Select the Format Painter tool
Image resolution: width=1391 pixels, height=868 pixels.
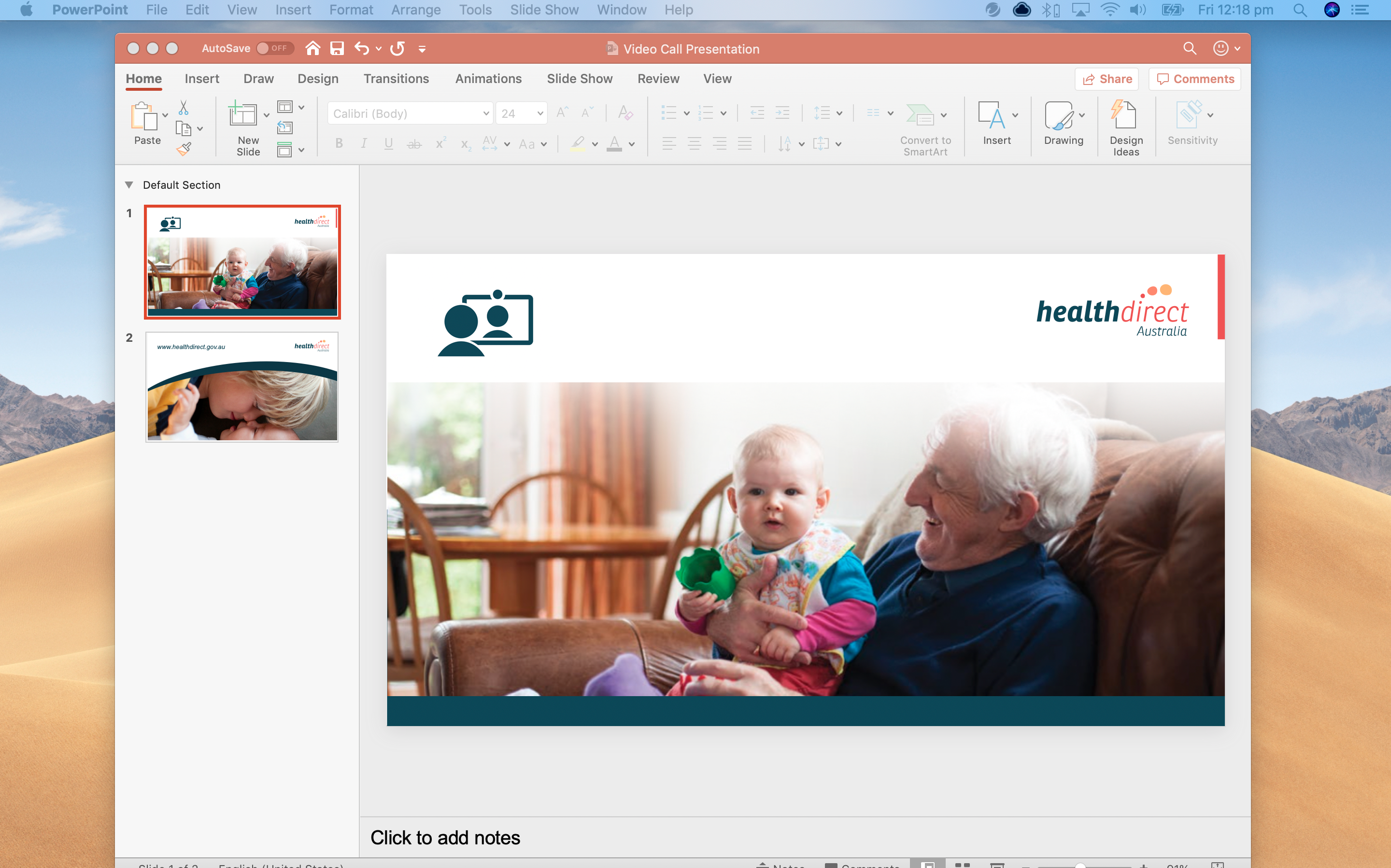coord(185,149)
